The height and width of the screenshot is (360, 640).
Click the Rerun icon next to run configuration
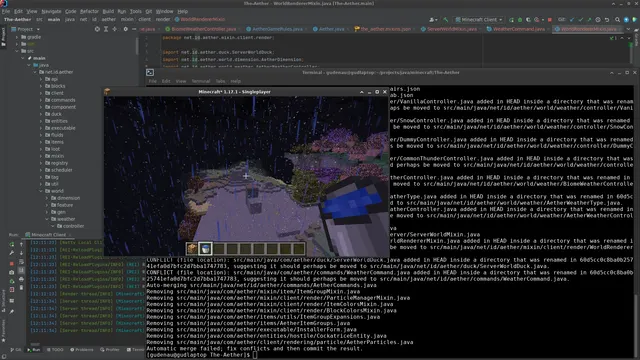coord(511,20)
